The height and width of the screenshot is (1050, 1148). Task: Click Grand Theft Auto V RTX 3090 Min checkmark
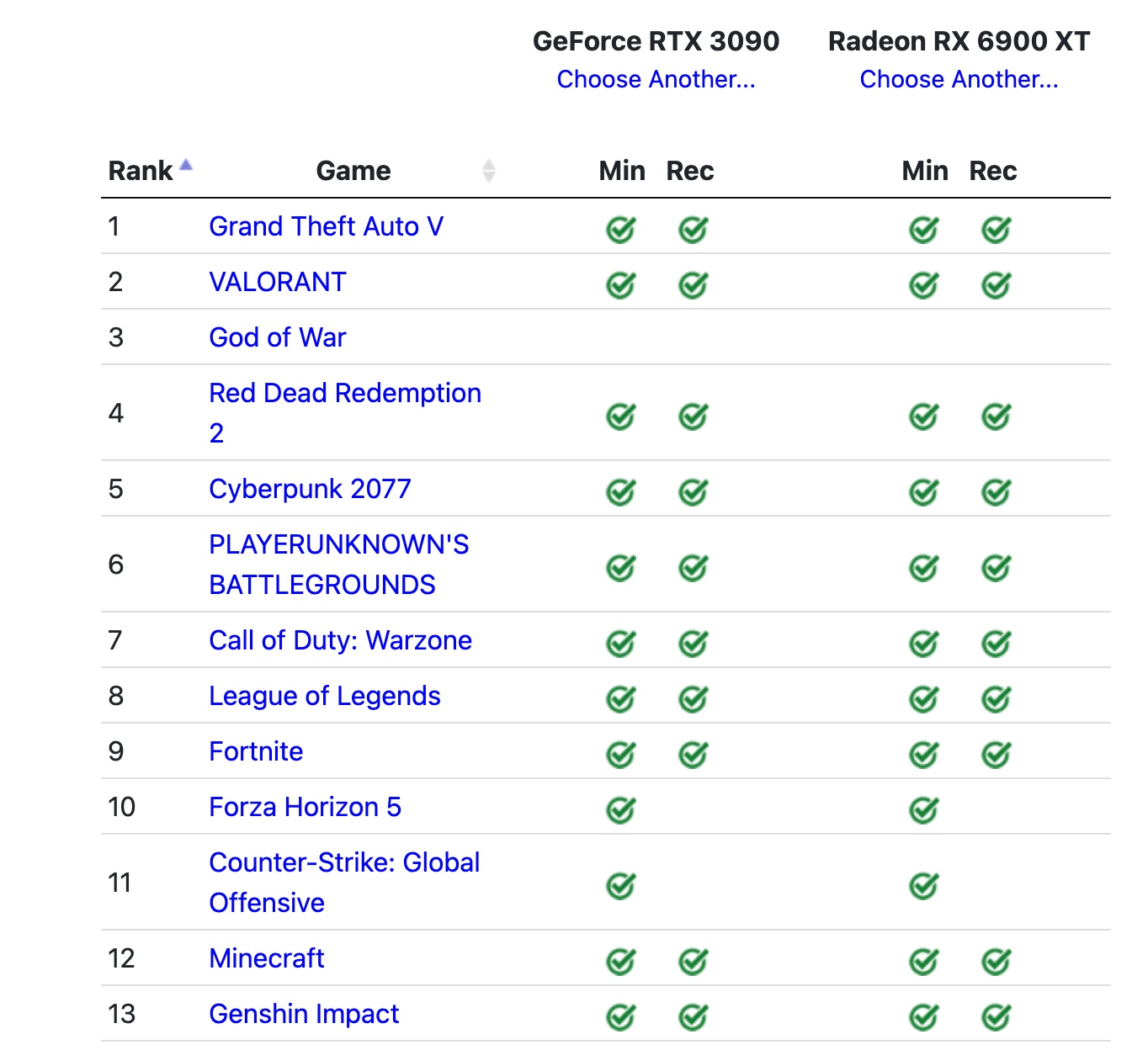click(621, 229)
